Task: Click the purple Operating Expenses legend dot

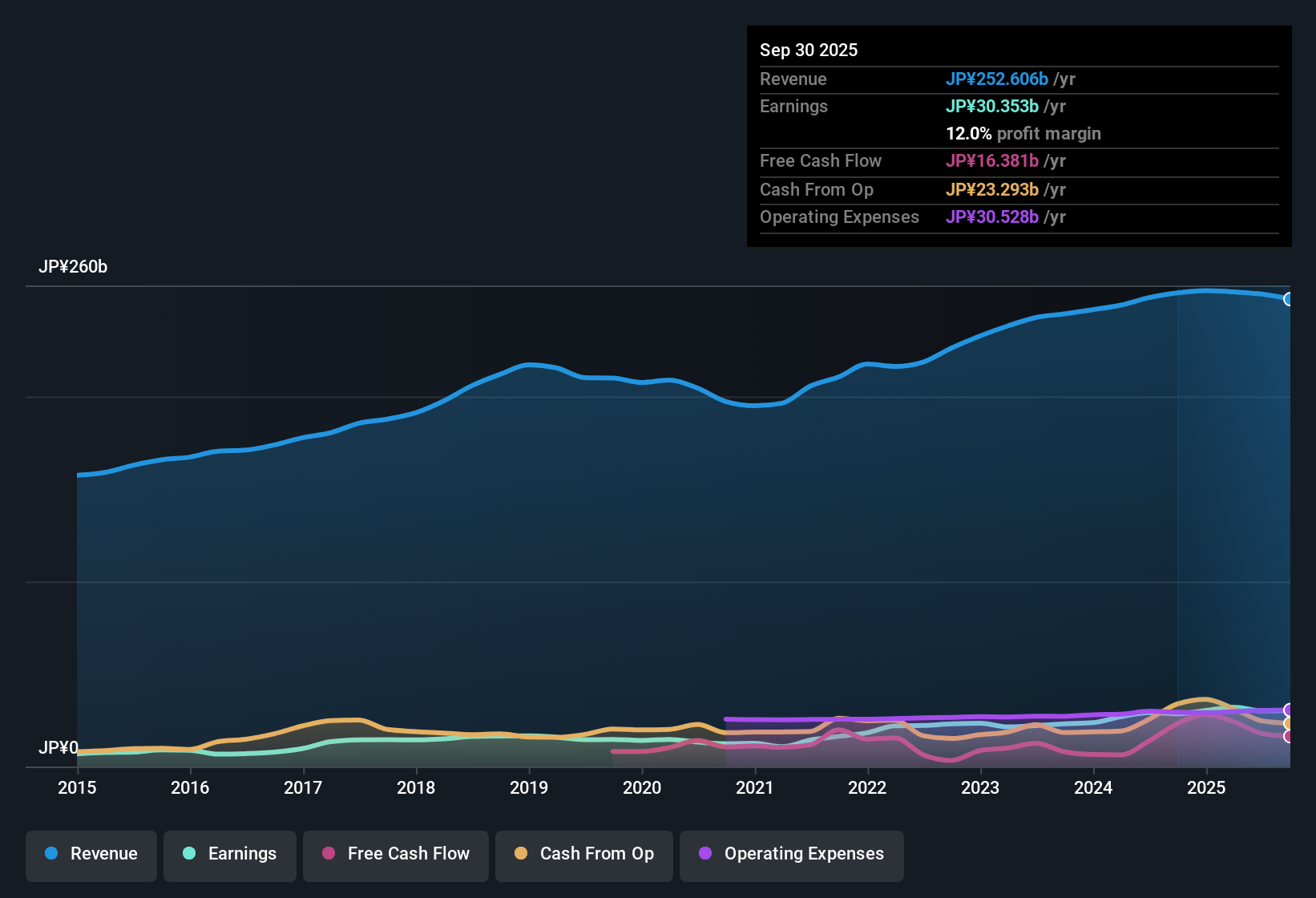Action: [704, 854]
